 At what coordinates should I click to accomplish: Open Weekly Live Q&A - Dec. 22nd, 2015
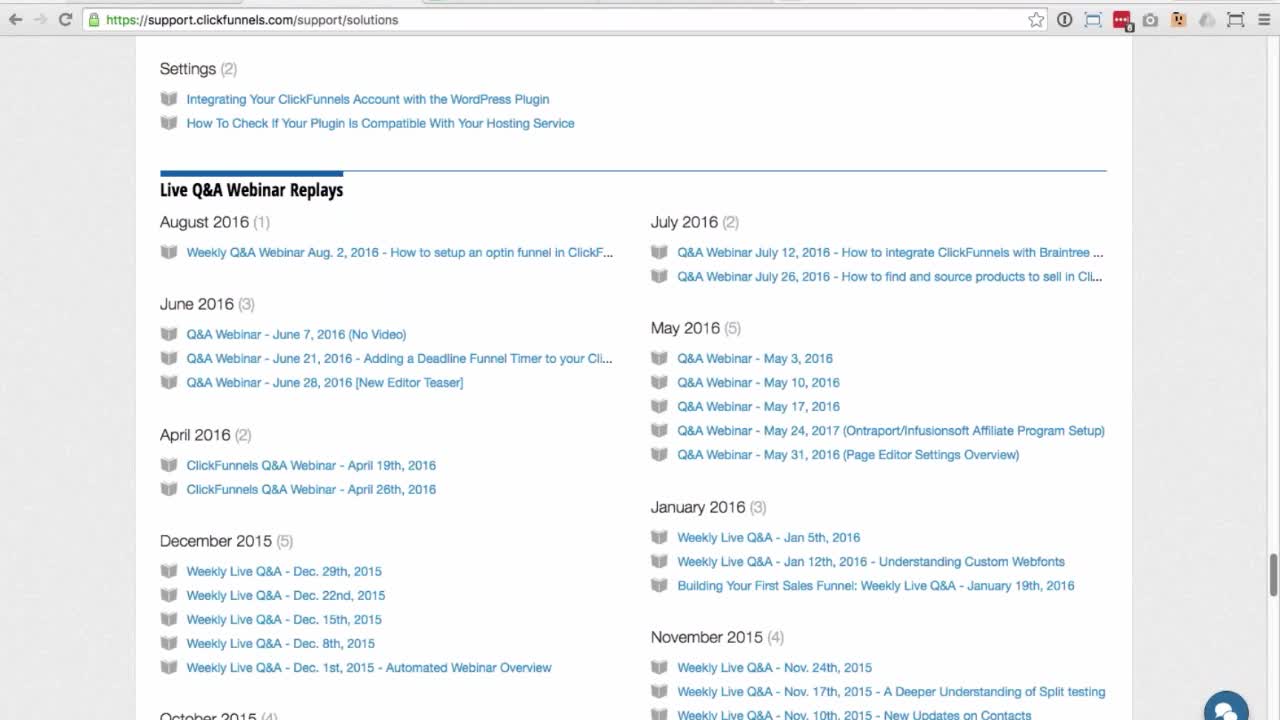(x=286, y=595)
